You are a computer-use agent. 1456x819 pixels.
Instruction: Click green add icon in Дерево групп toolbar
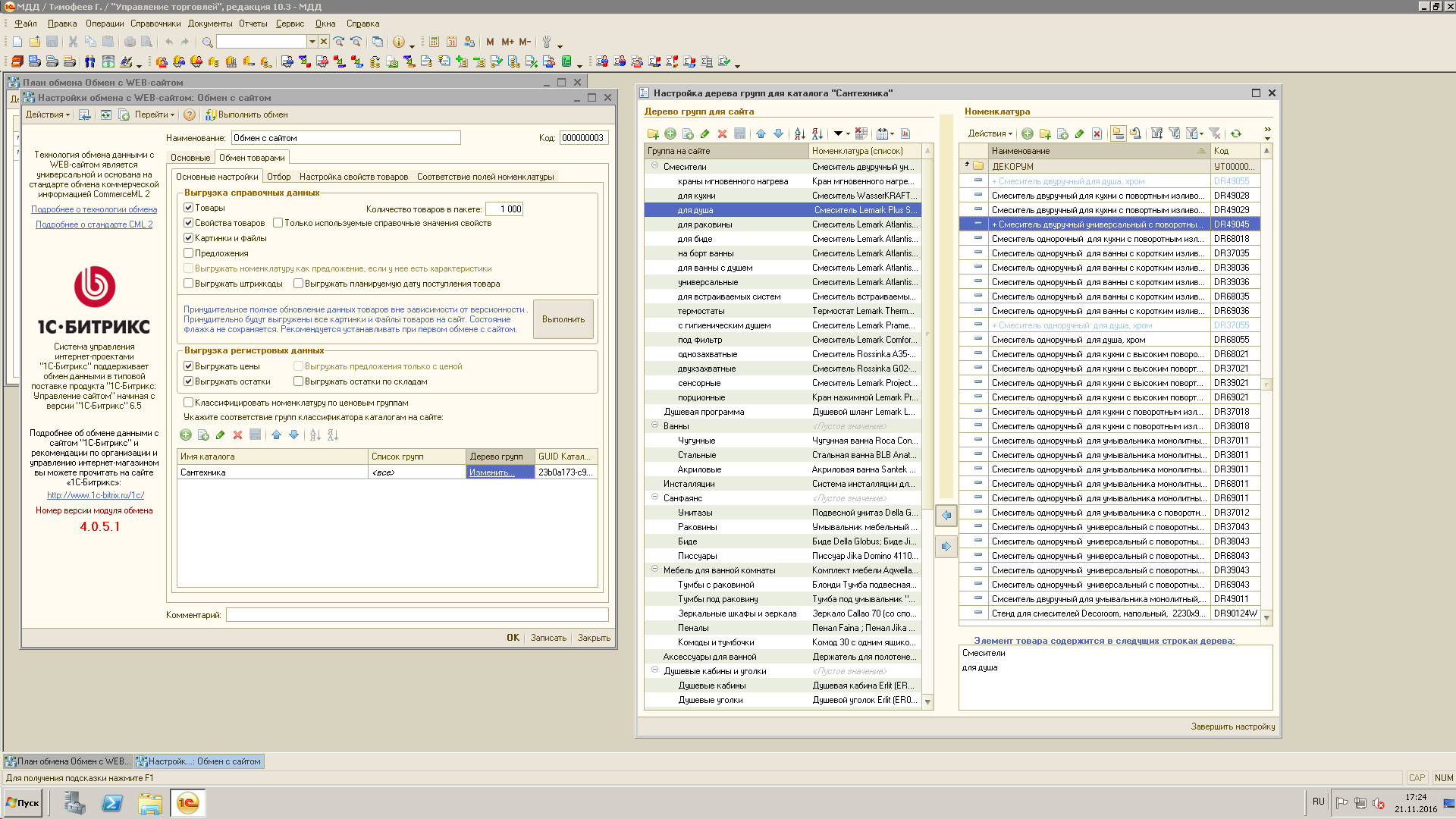670,134
